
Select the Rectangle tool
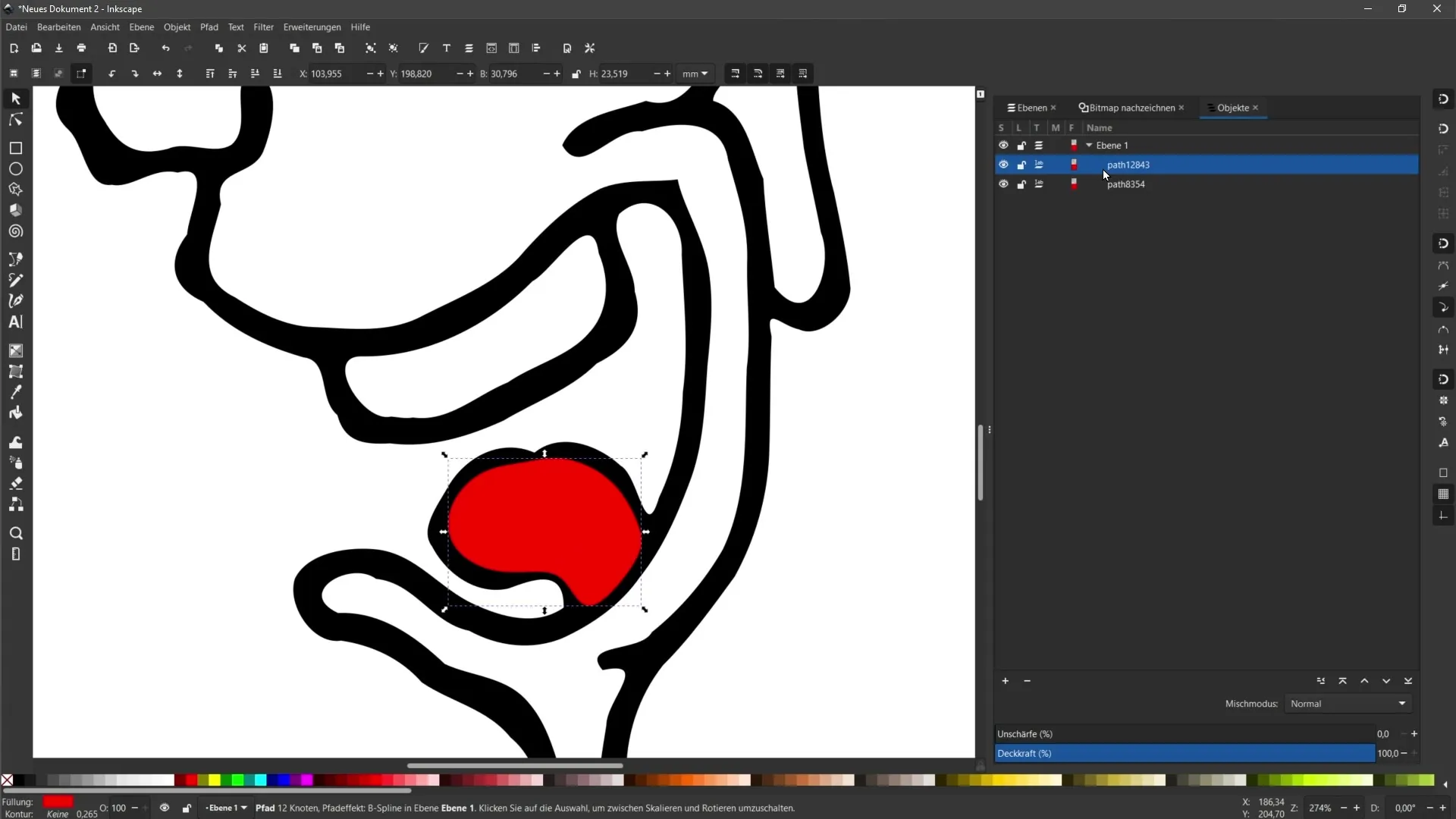tap(15, 147)
